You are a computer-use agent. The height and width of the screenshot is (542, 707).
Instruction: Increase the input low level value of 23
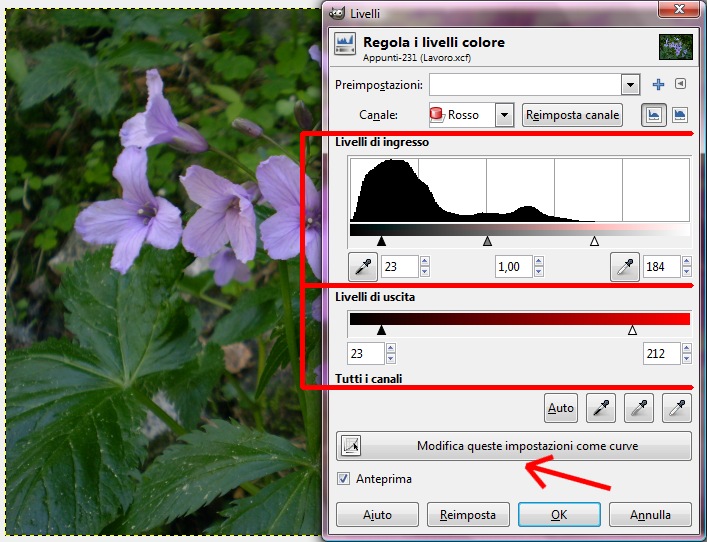(424, 262)
